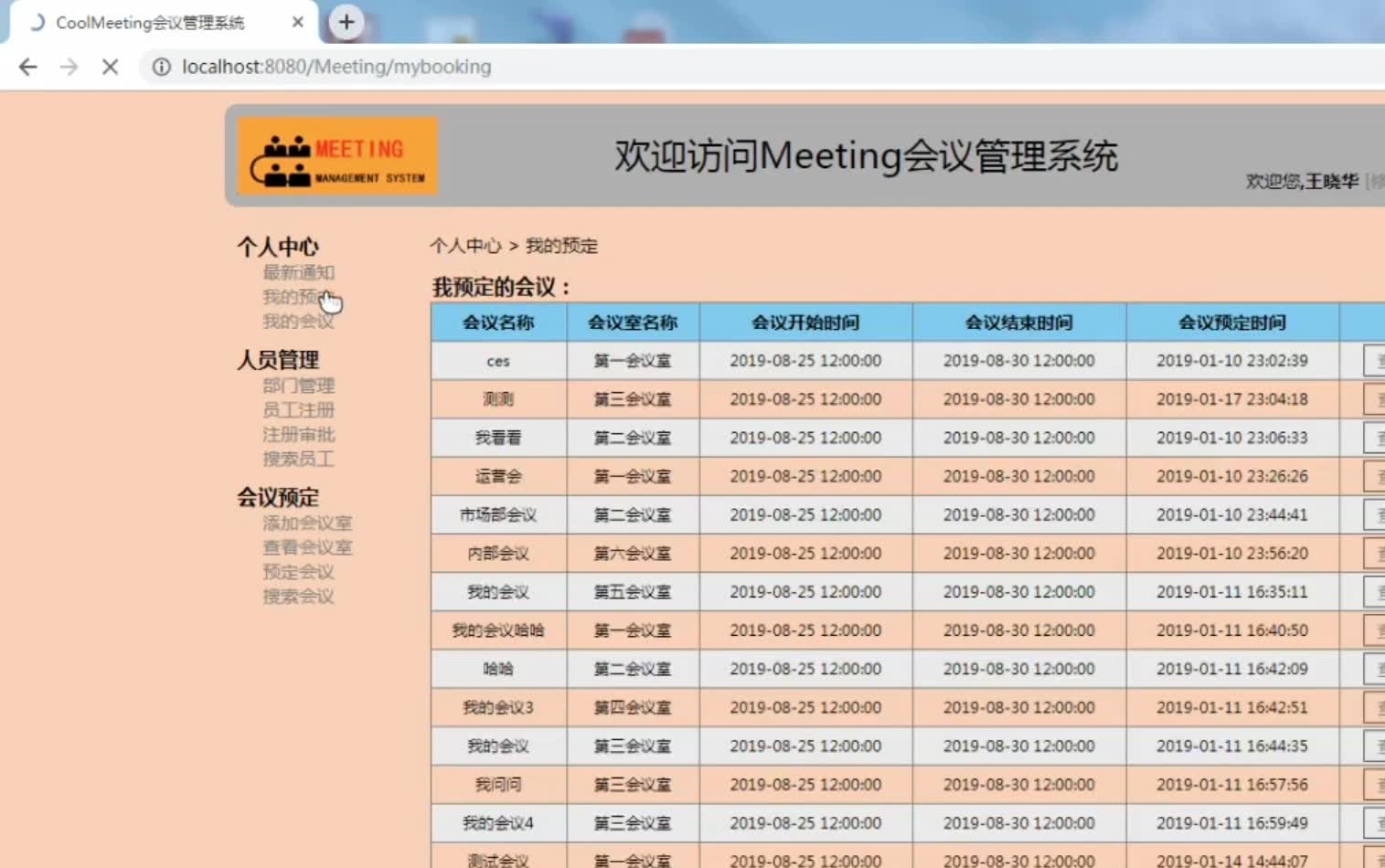Screen dimensions: 1385x868
Task: Click the 会议结束时间 column header
Action: (x=1019, y=323)
